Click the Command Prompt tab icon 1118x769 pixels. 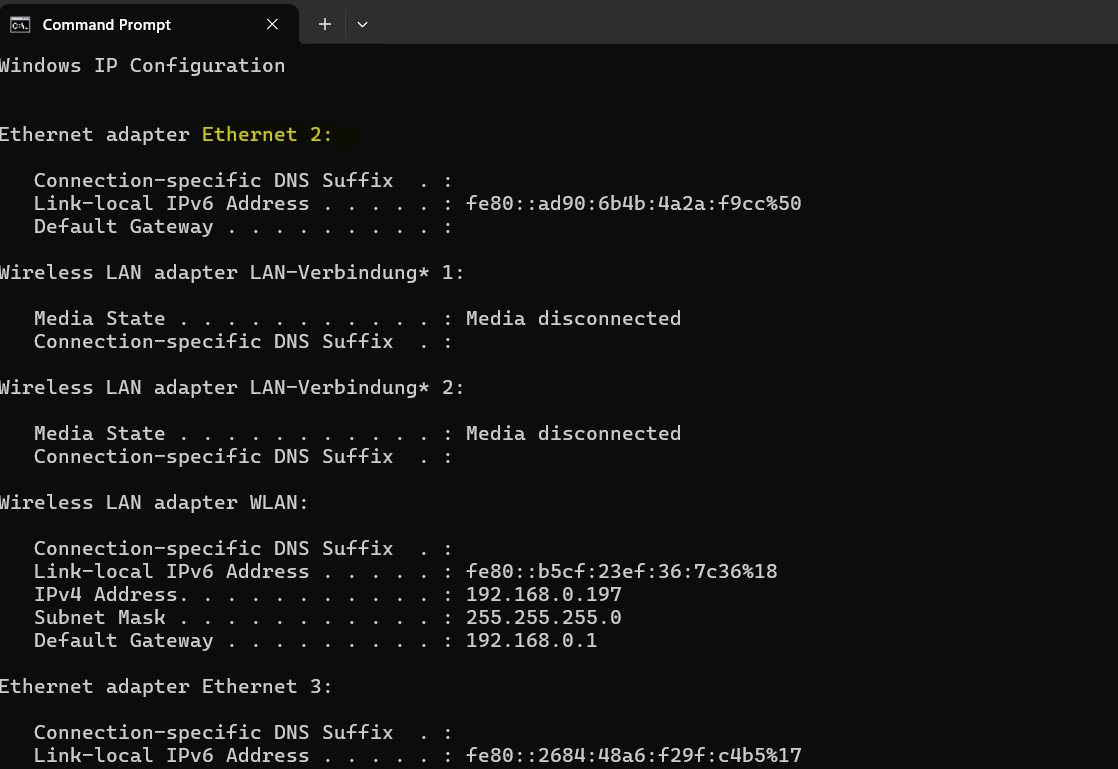click(x=20, y=25)
